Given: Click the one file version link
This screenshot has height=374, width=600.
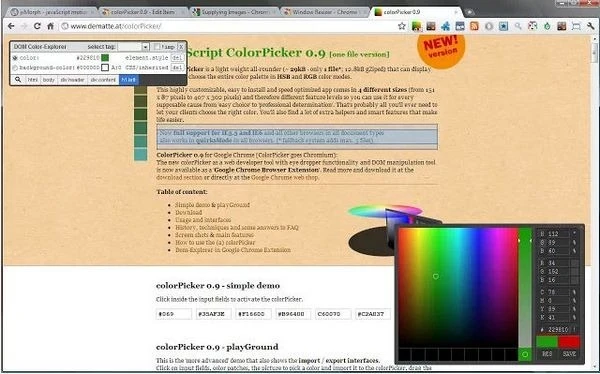Looking at the screenshot, I should point(359,54).
